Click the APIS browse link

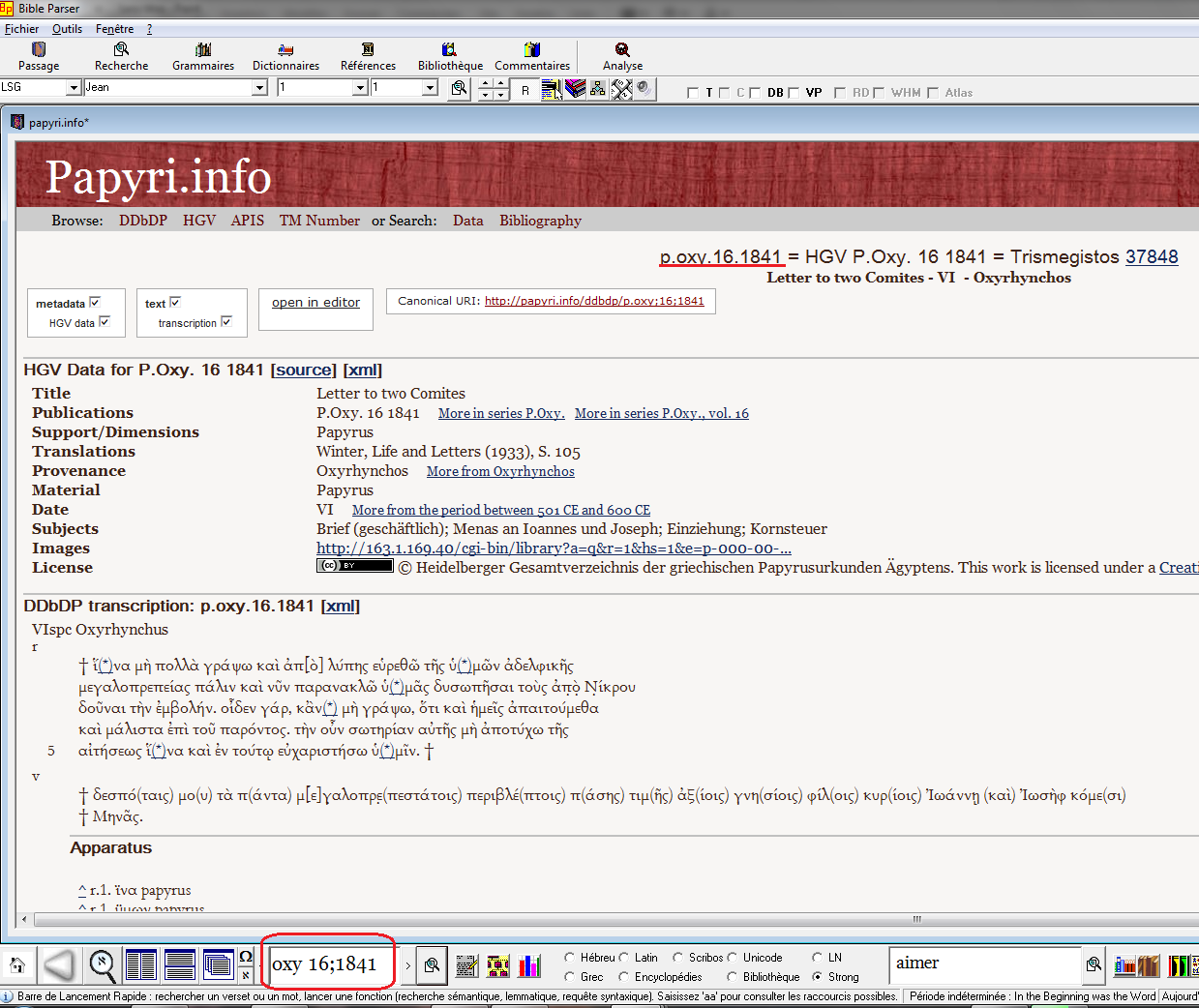coord(248,221)
